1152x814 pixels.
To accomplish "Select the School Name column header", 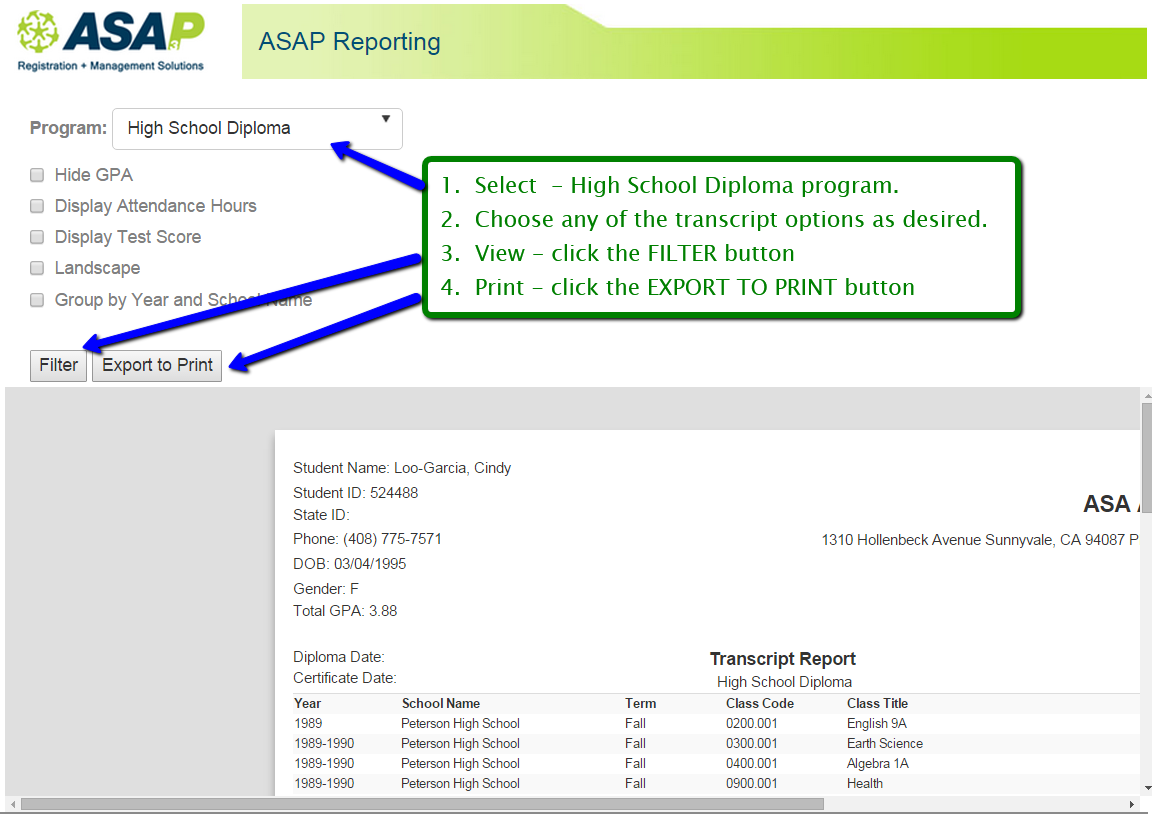I will [441, 703].
